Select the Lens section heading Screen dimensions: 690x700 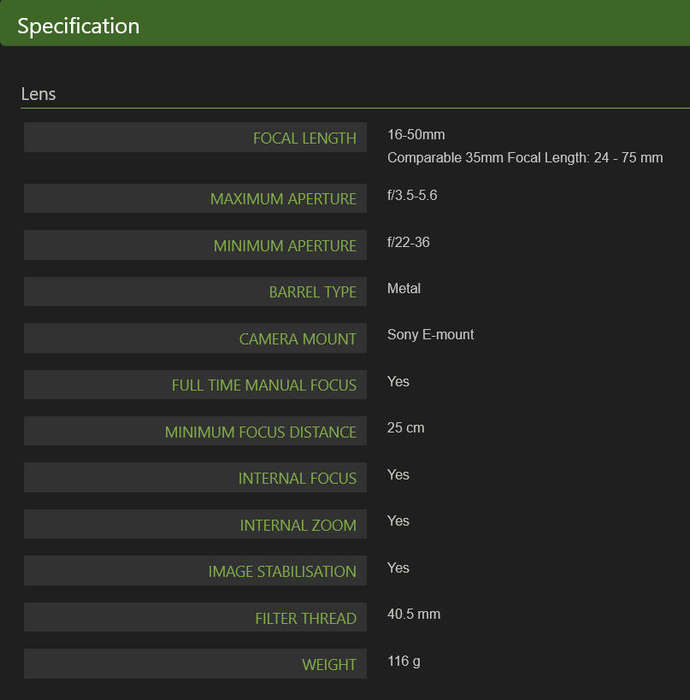[38, 94]
